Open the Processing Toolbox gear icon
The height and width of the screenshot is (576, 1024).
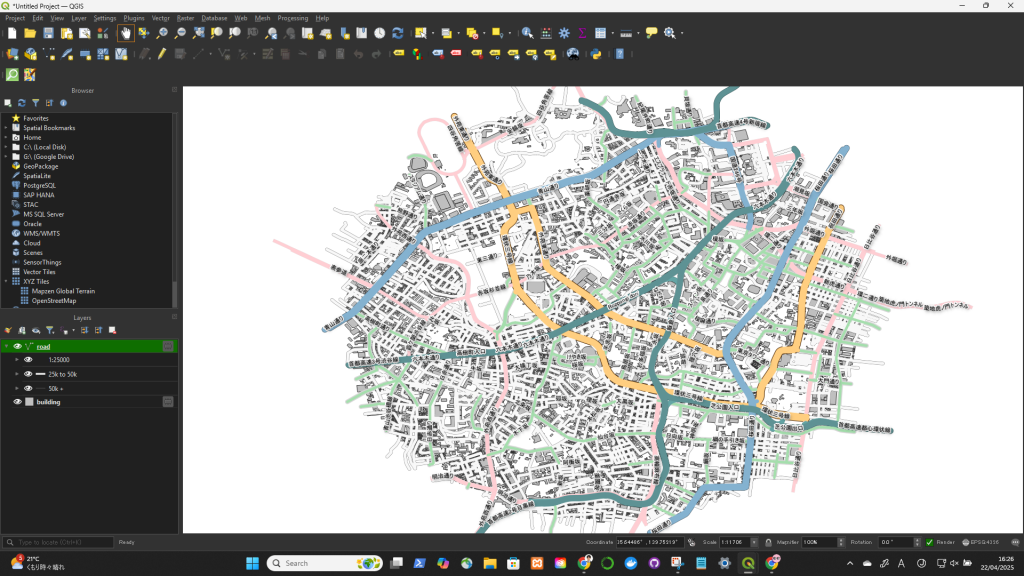click(564, 33)
